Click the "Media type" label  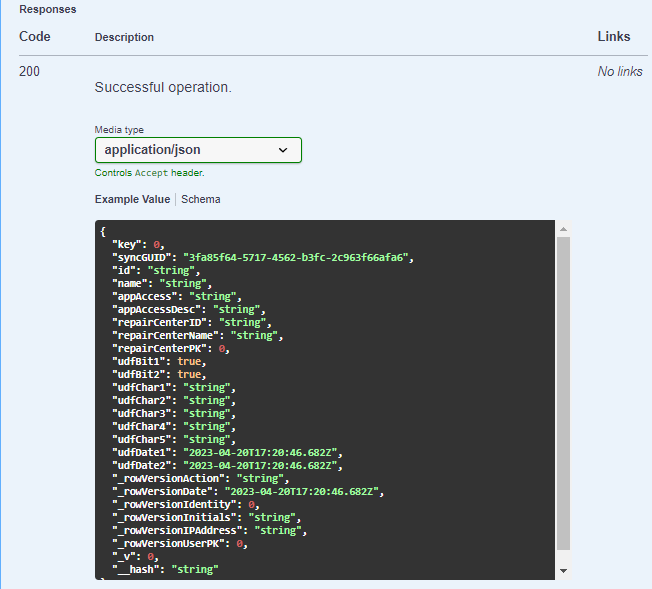coord(119,130)
